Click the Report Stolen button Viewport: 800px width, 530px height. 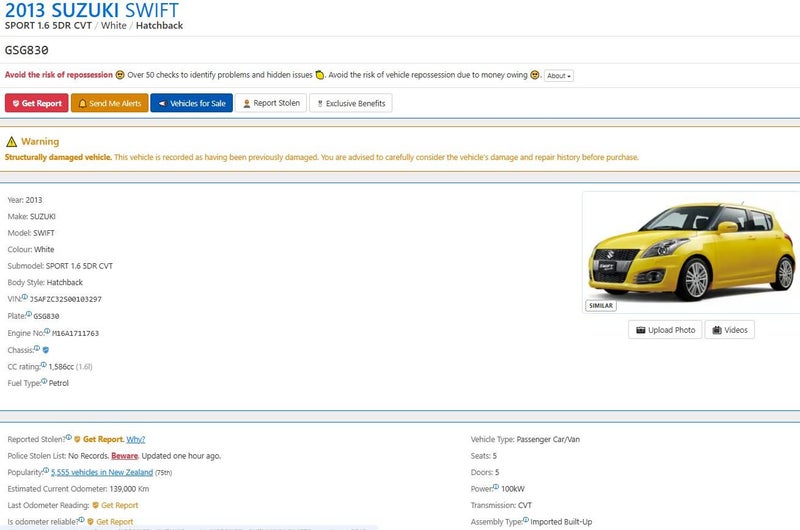(270, 103)
